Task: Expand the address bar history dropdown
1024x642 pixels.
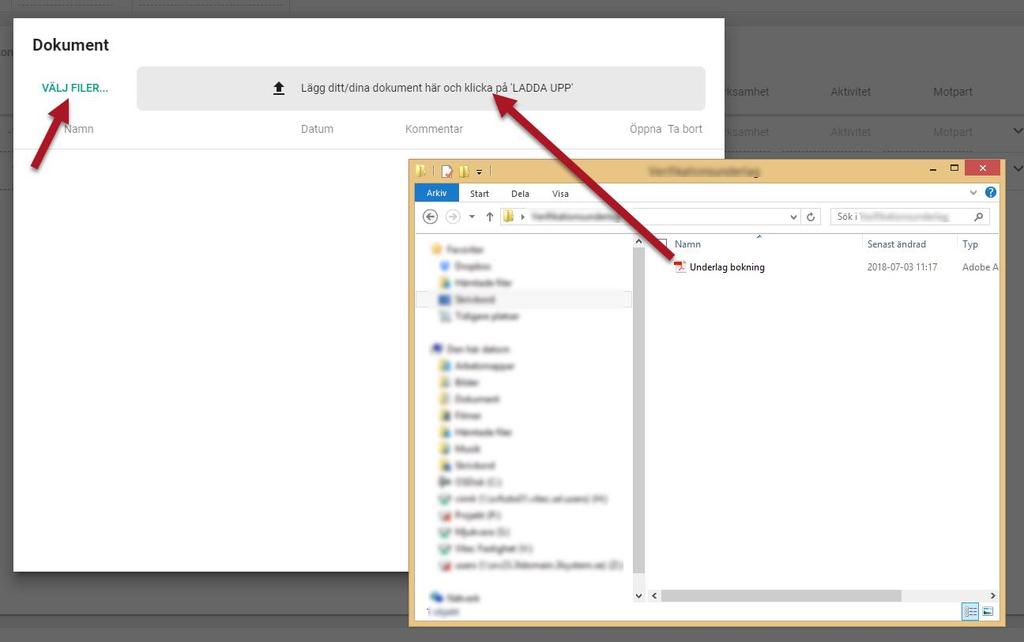Action: 793,217
